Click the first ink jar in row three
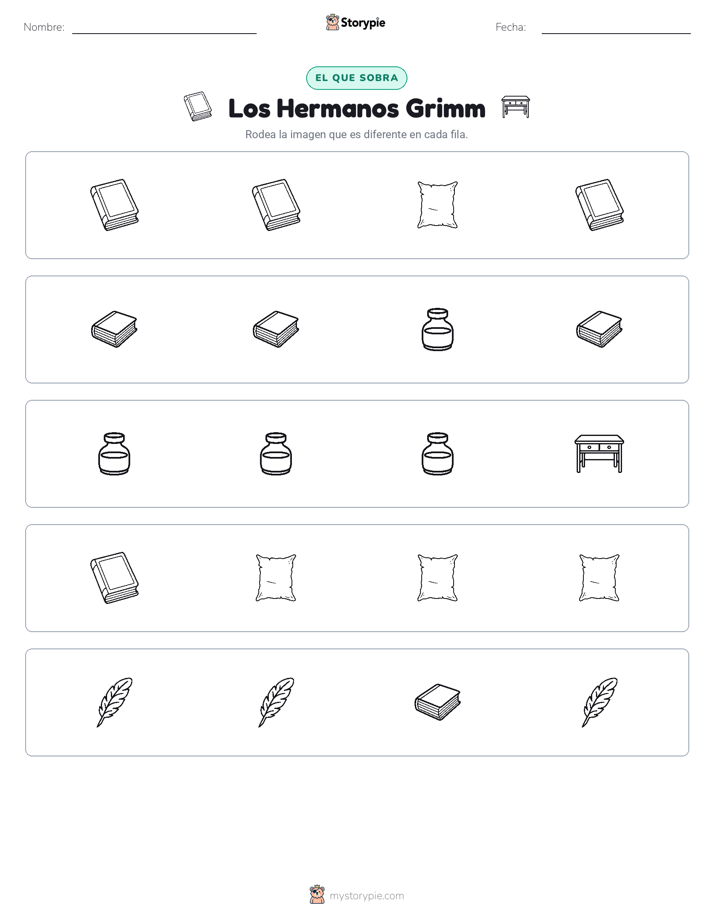 tap(114, 454)
